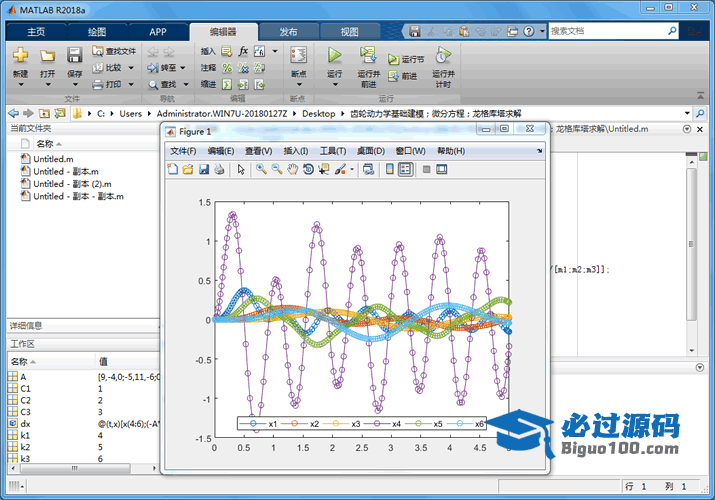The image size is (715, 500).
Task: Toggle Insert Colorbar button in Figure toolbar
Action: [390, 170]
